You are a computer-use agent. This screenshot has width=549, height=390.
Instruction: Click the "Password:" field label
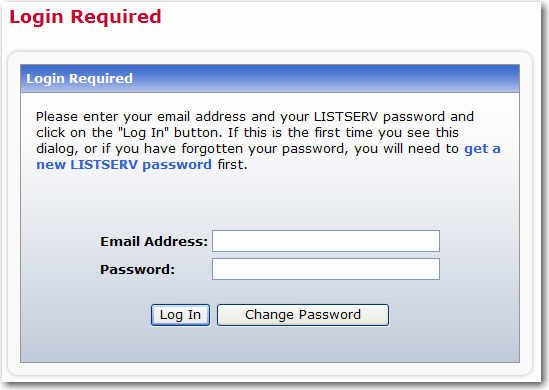click(x=137, y=269)
